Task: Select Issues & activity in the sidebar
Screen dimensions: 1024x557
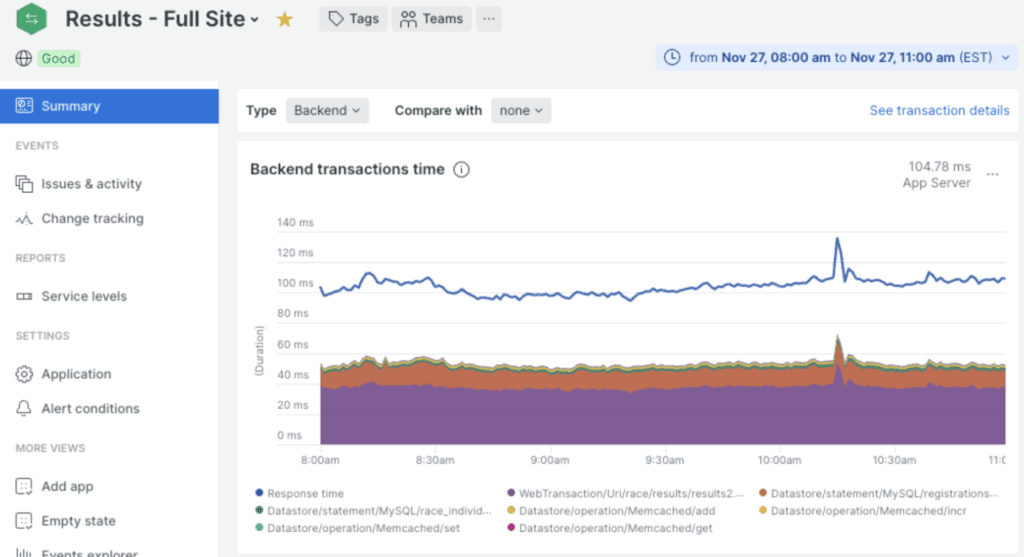Action: 91,184
